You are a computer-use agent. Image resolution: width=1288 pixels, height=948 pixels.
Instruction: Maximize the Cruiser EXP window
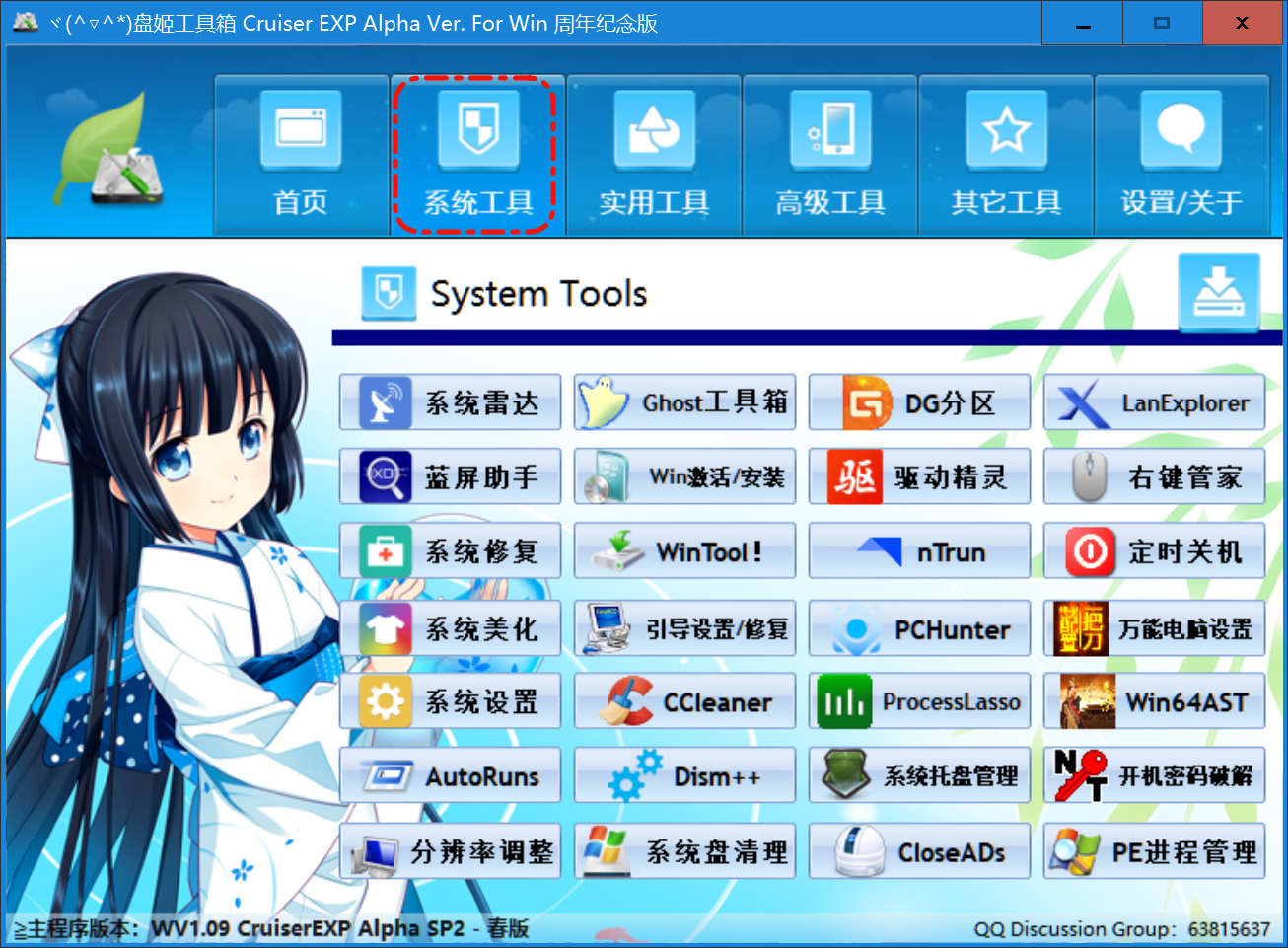tap(1163, 23)
